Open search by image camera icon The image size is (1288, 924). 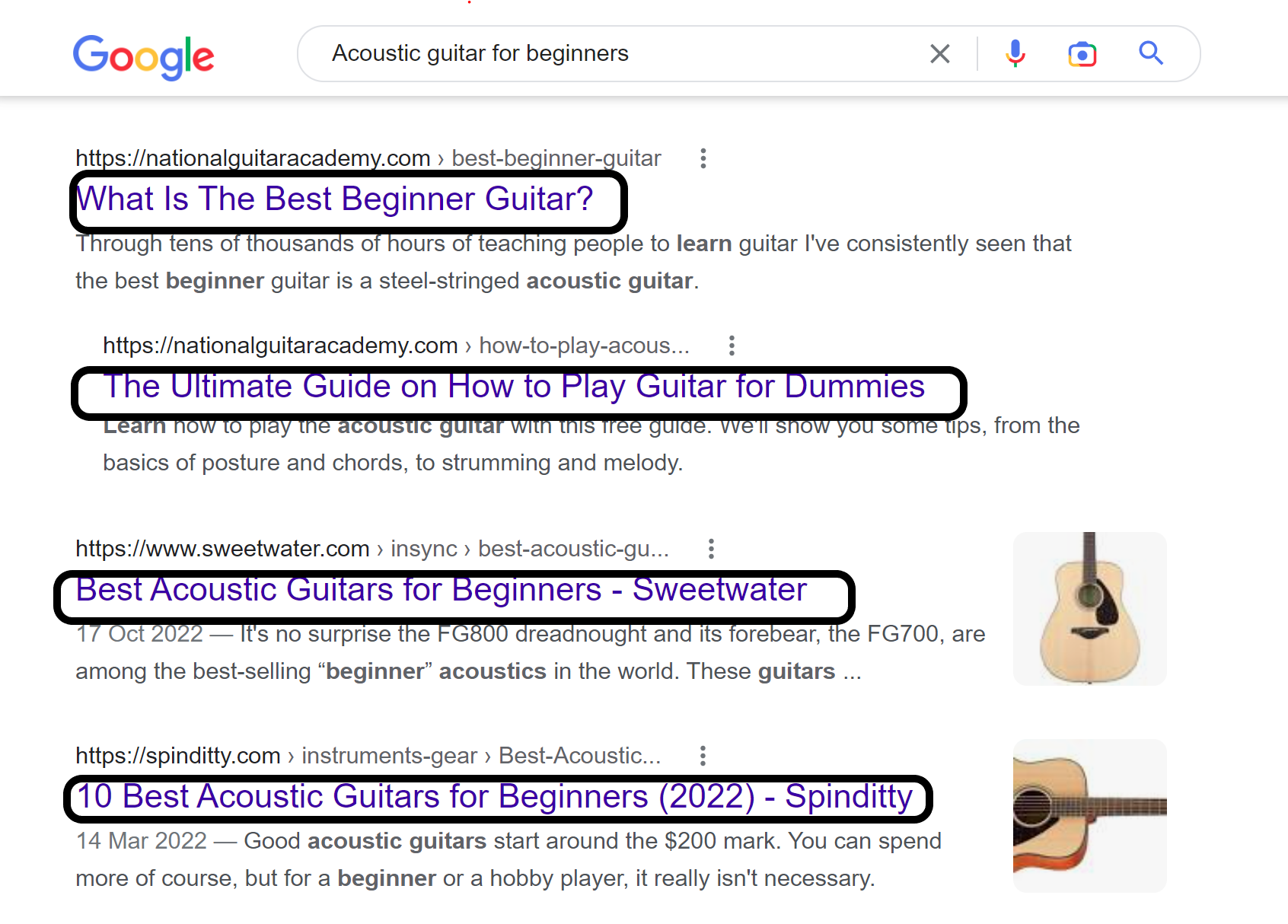1082,54
